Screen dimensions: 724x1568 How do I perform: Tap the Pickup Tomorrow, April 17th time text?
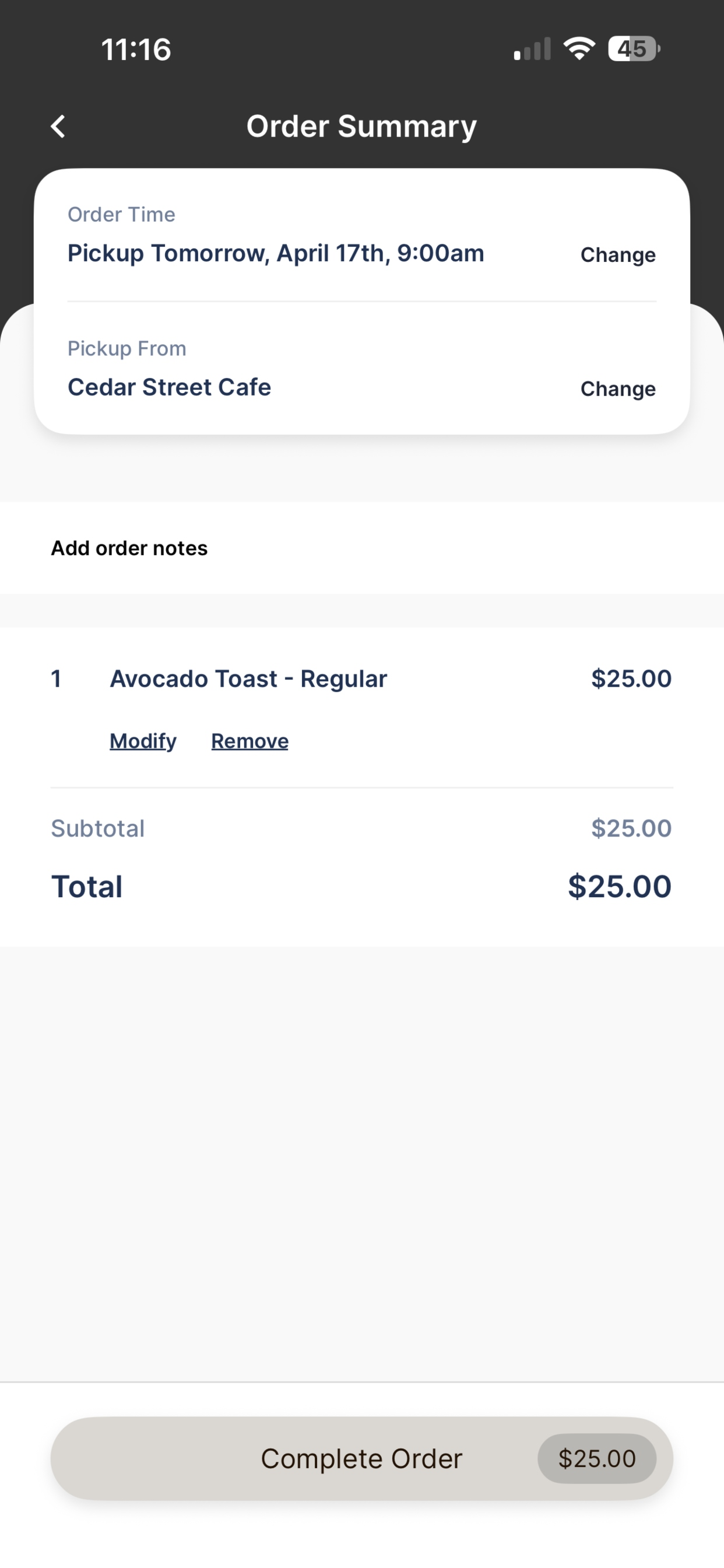coord(276,253)
